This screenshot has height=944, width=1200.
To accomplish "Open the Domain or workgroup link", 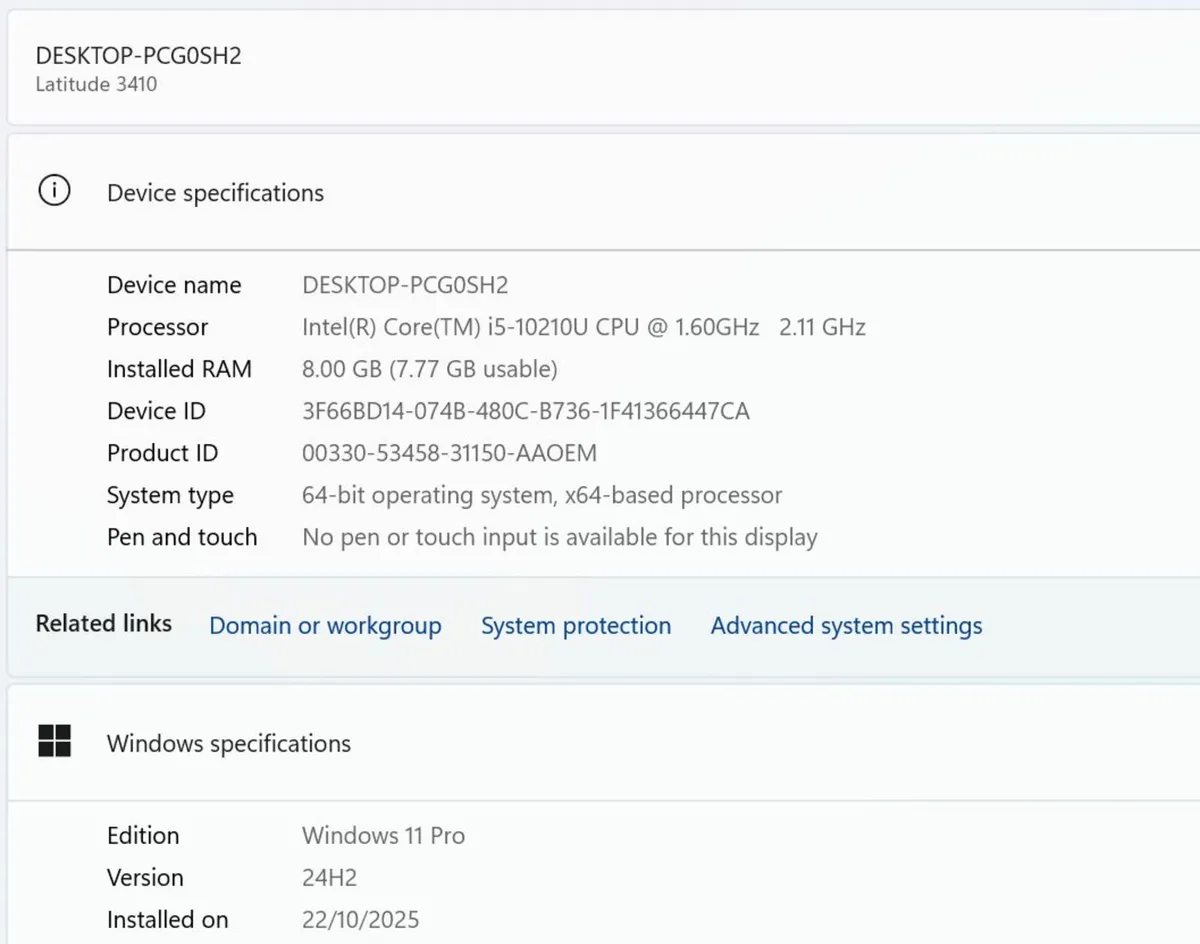I will pyautogui.click(x=325, y=626).
